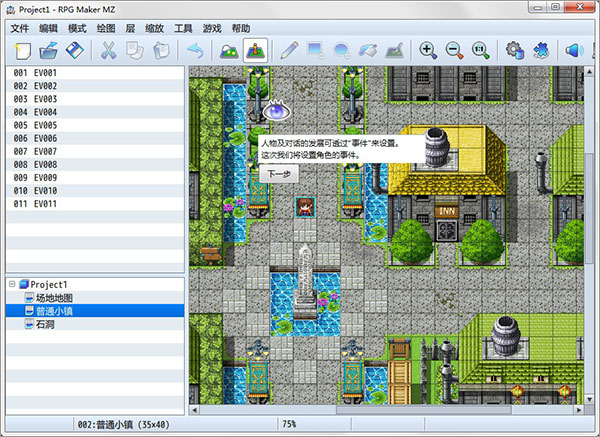
Task: Zoom in with magnifier plus icon
Action: (x=428, y=51)
